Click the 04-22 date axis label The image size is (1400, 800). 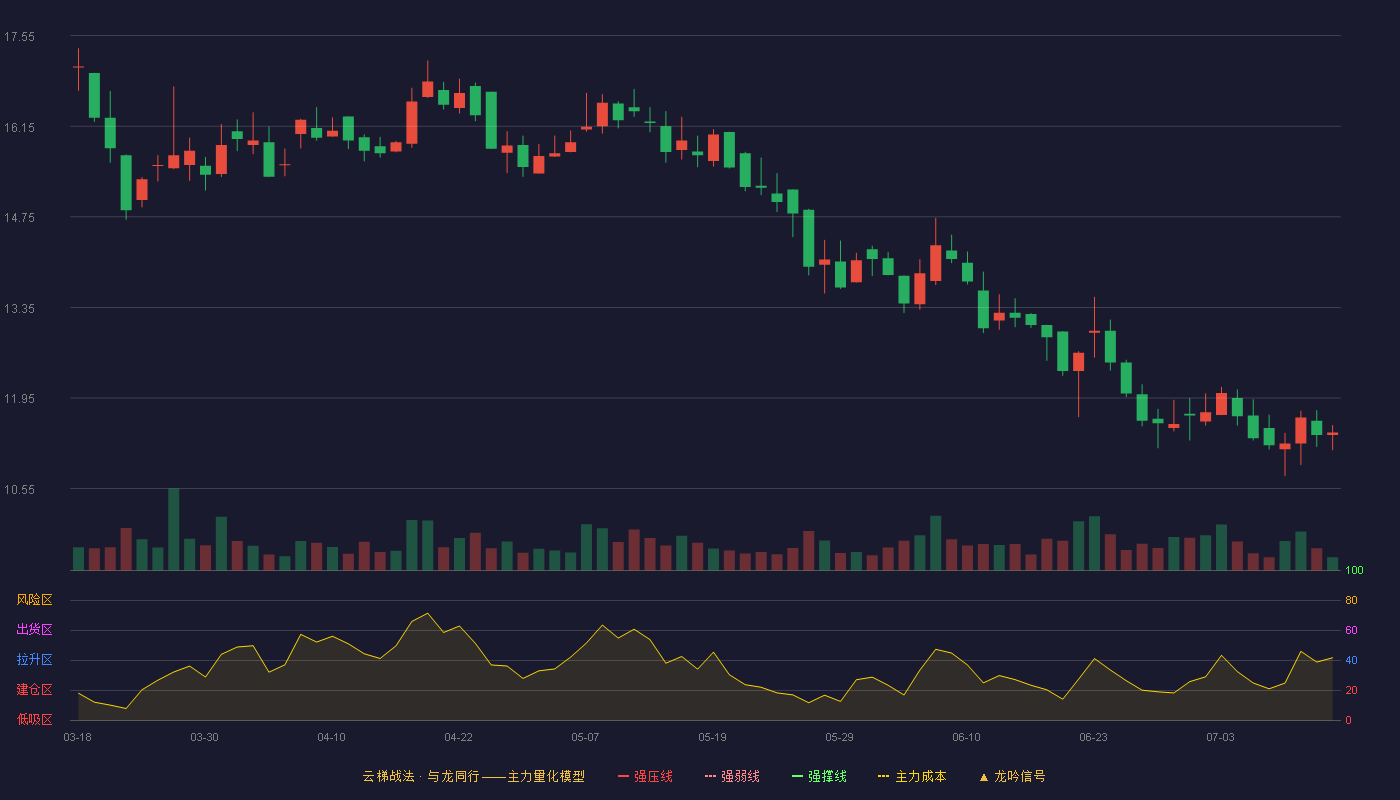pos(458,737)
